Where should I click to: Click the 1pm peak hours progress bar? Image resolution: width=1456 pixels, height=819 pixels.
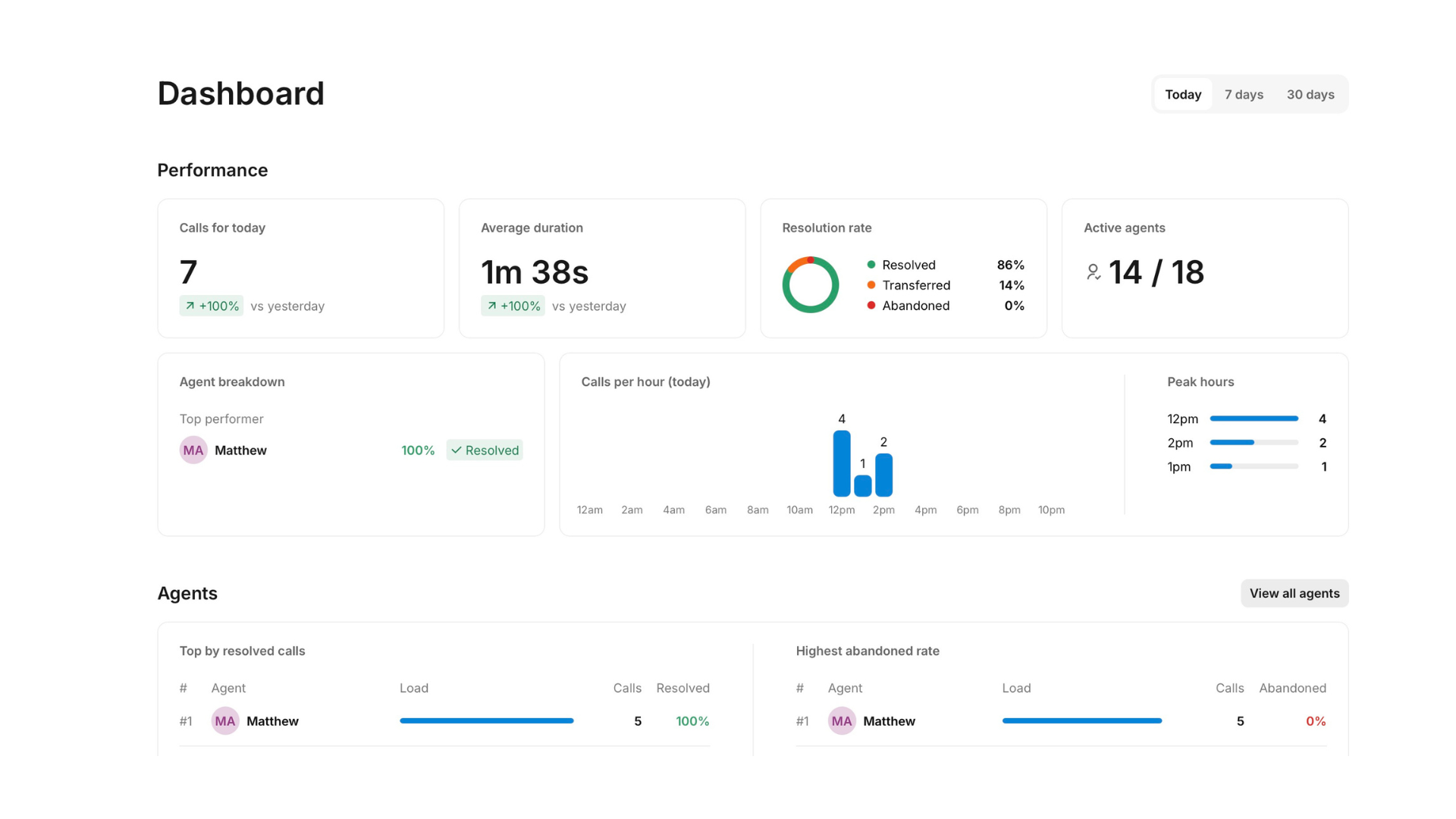(x=1254, y=466)
